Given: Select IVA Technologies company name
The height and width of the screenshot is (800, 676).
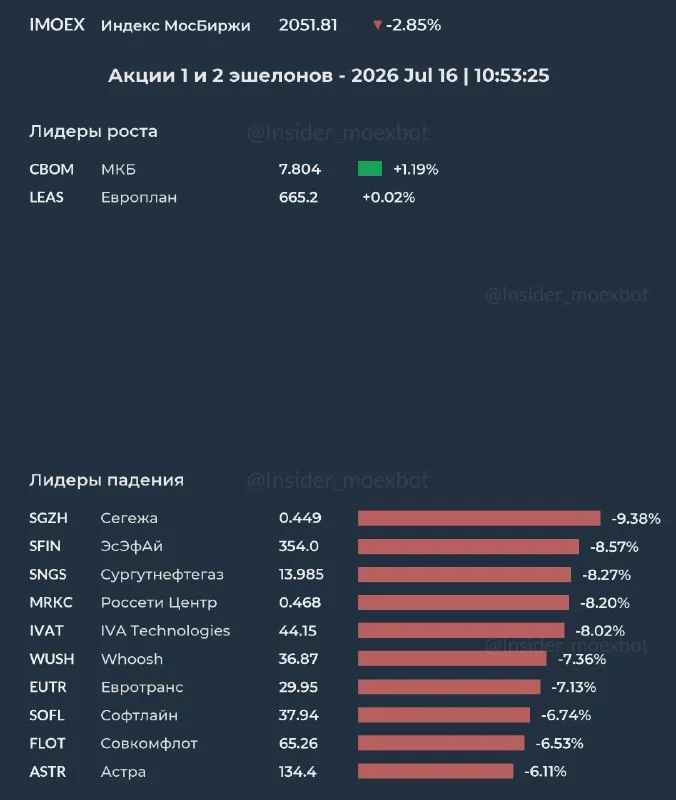Looking at the screenshot, I should point(165,631).
